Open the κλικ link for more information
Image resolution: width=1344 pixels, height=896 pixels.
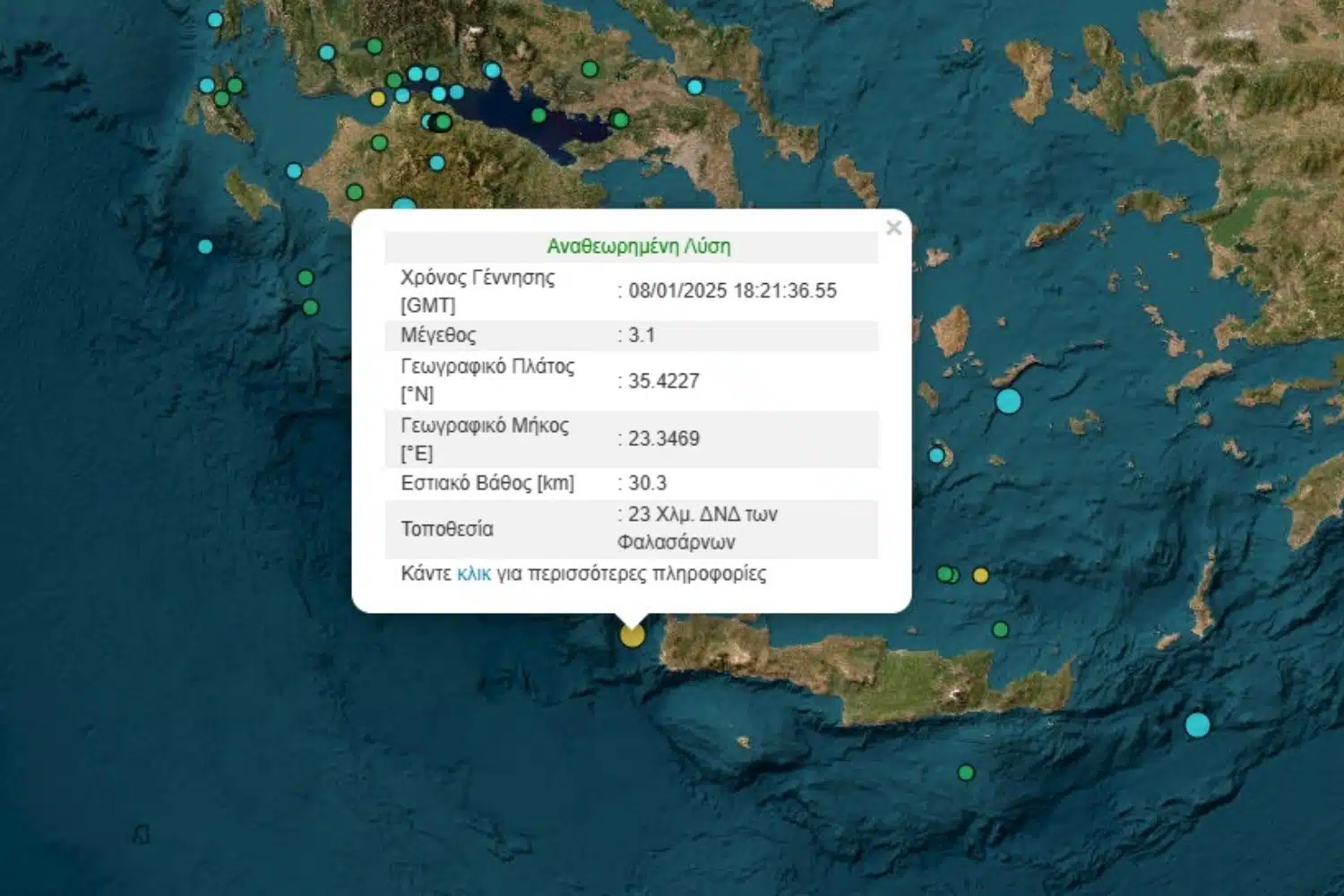click(x=473, y=573)
